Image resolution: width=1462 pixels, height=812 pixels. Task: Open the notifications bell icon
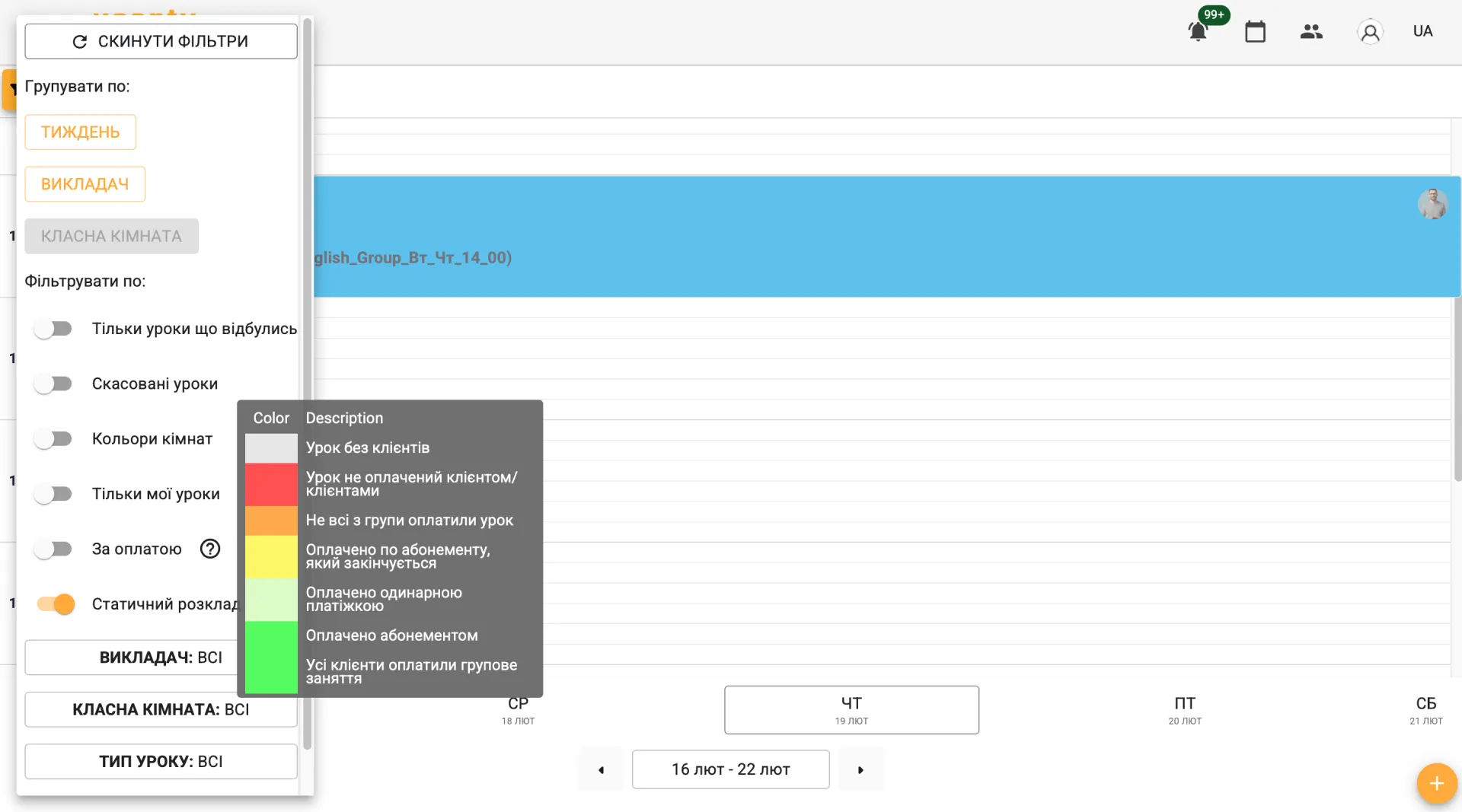click(1198, 32)
